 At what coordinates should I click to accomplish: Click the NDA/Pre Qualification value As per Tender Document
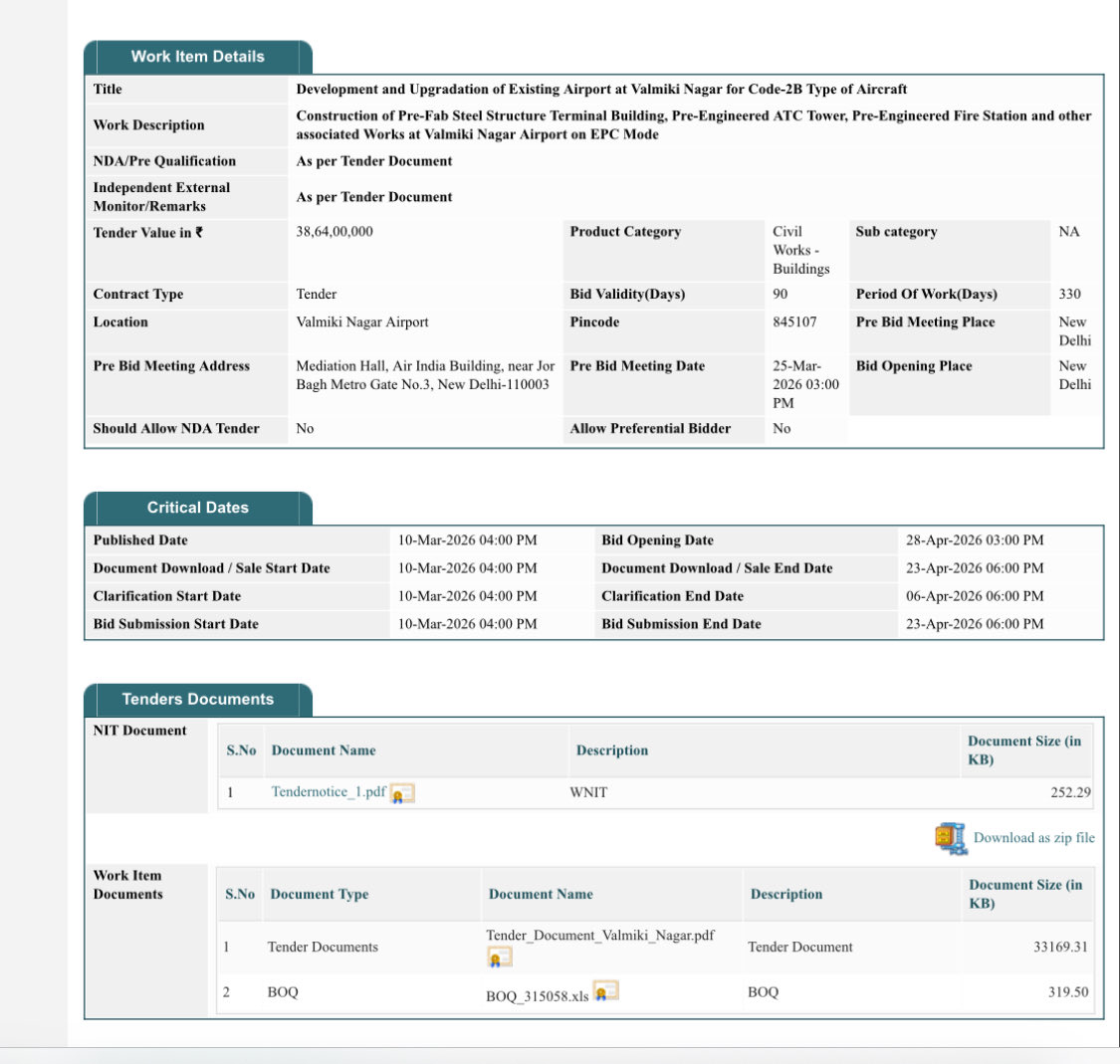(x=374, y=161)
